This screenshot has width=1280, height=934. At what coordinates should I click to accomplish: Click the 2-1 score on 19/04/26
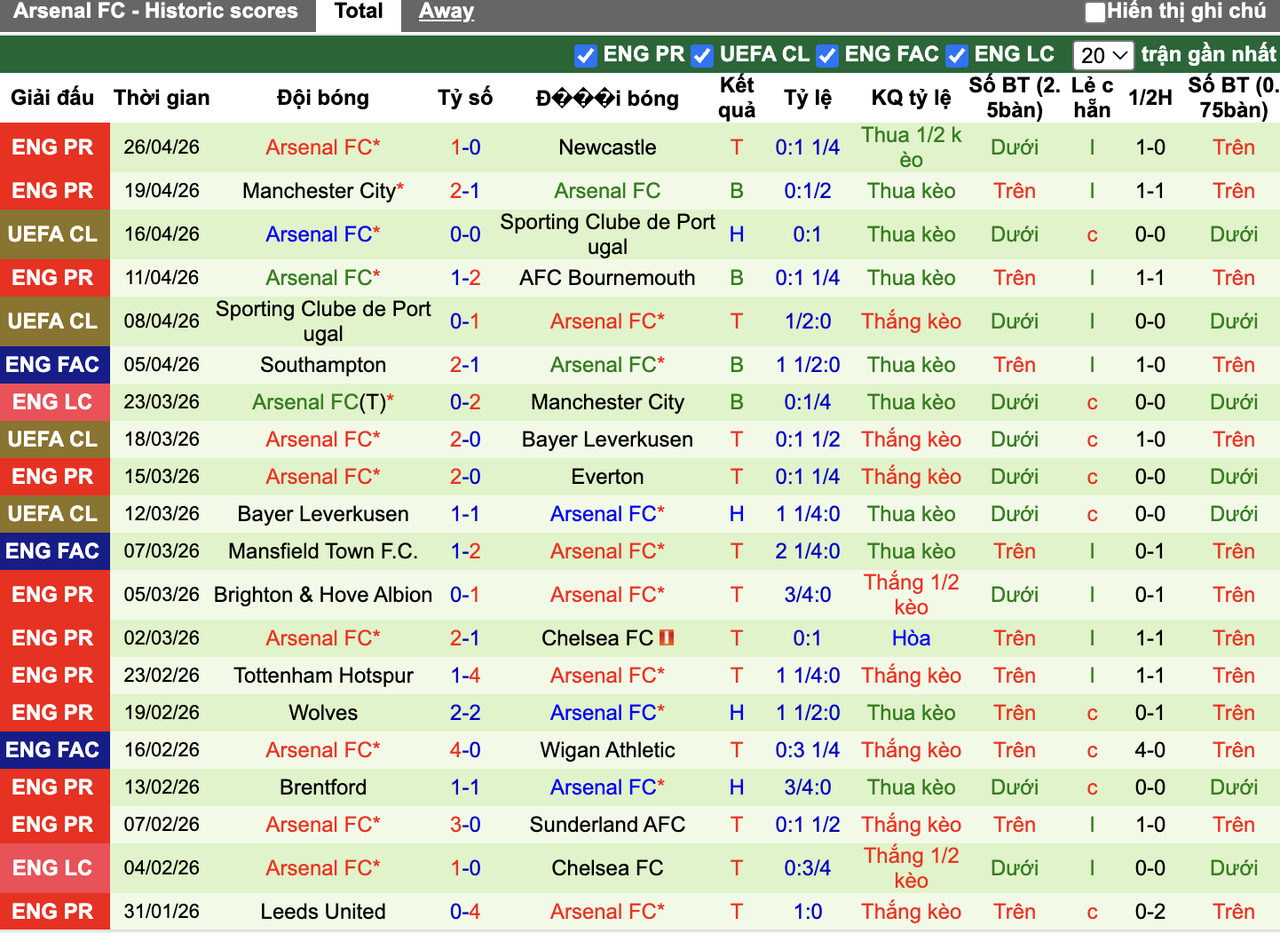click(465, 190)
